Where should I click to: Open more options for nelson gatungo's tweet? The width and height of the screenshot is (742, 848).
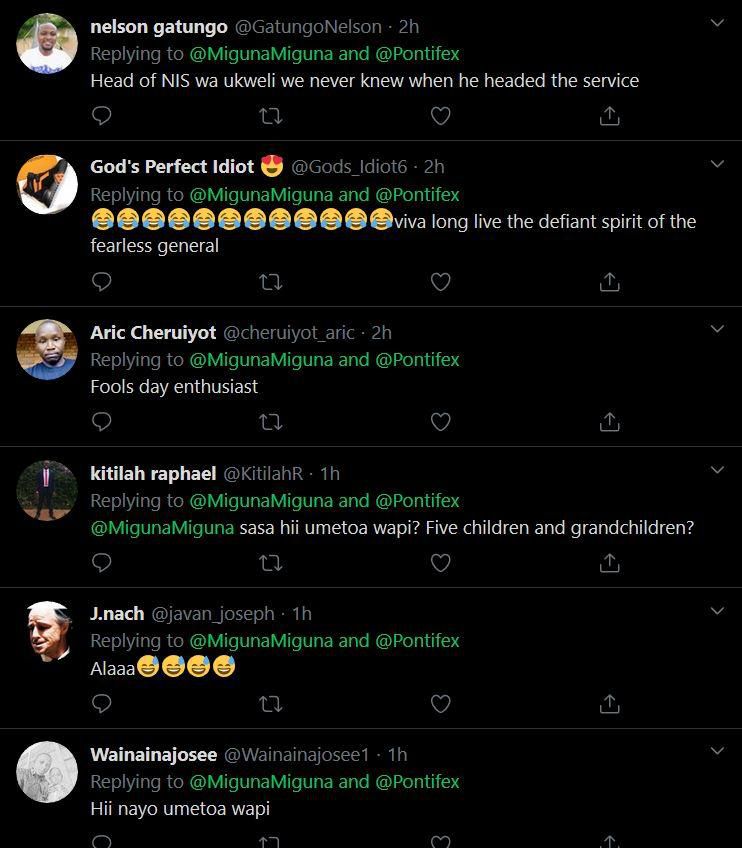click(716, 22)
